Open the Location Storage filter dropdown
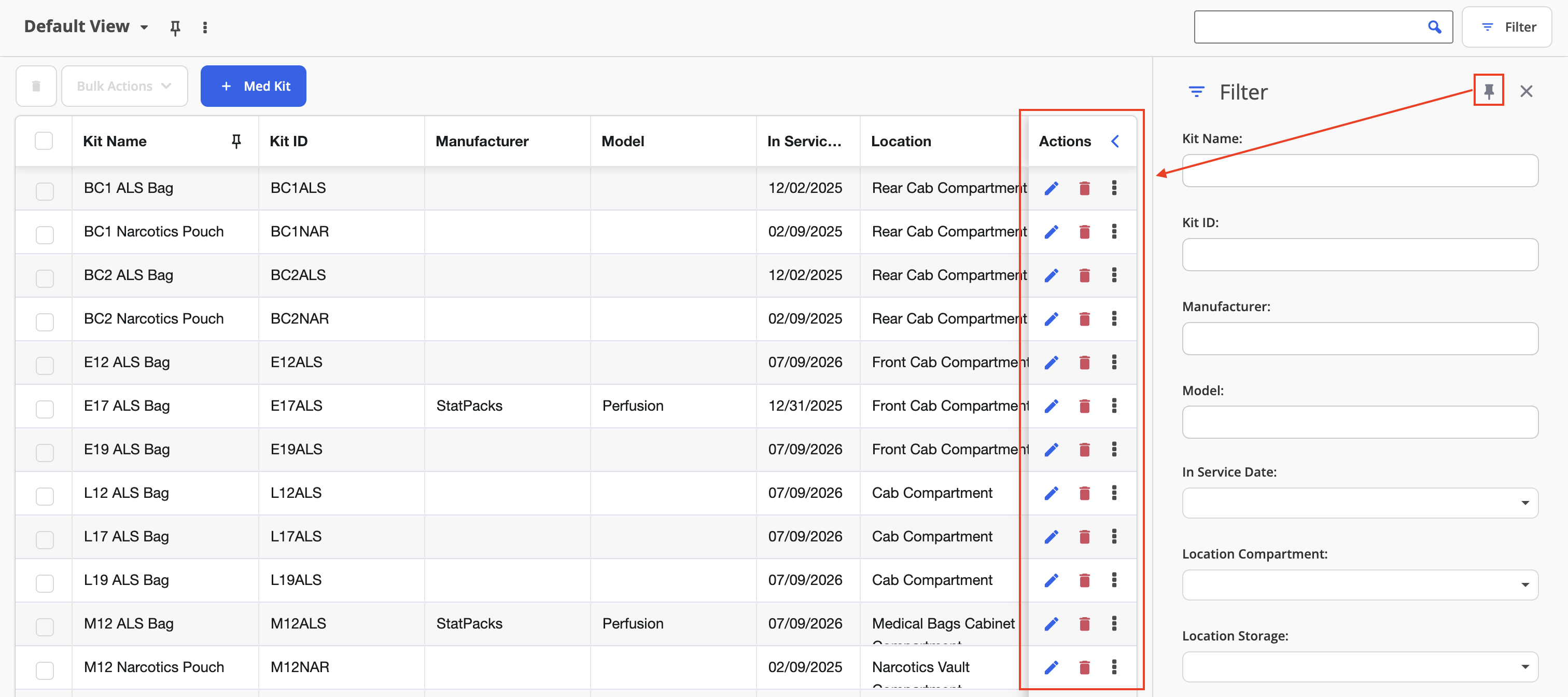The height and width of the screenshot is (697, 1568). point(1360,667)
